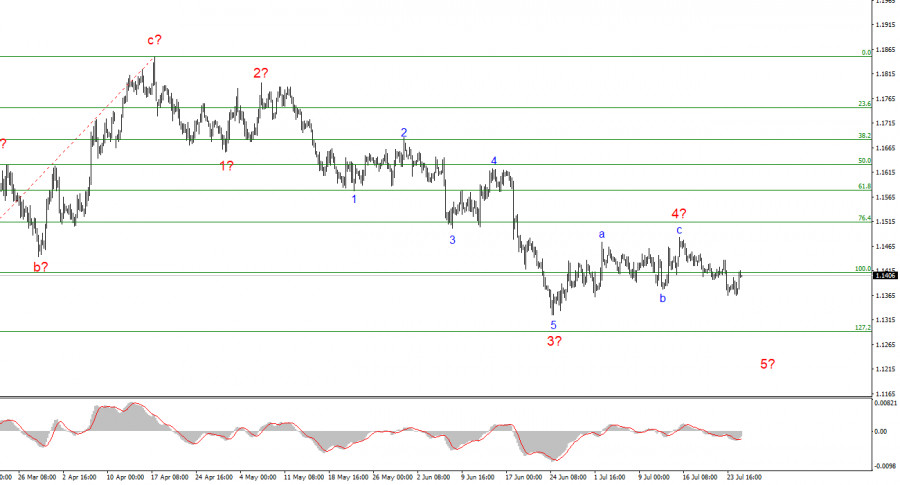Click the blue "b" corrective wave label
This screenshot has height=485, width=900.
662,298
